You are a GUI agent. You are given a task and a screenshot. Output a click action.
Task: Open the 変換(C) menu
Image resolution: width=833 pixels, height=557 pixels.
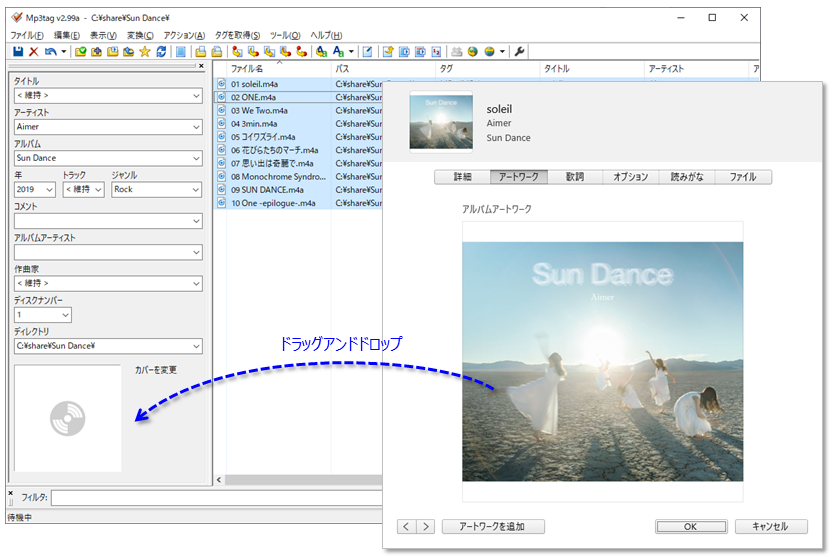(140, 35)
